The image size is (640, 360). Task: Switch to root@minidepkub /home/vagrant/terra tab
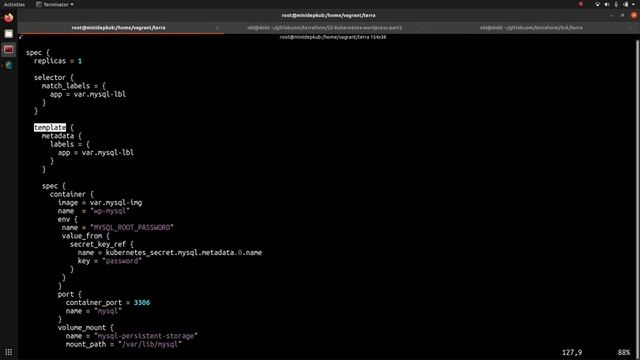coord(118,28)
